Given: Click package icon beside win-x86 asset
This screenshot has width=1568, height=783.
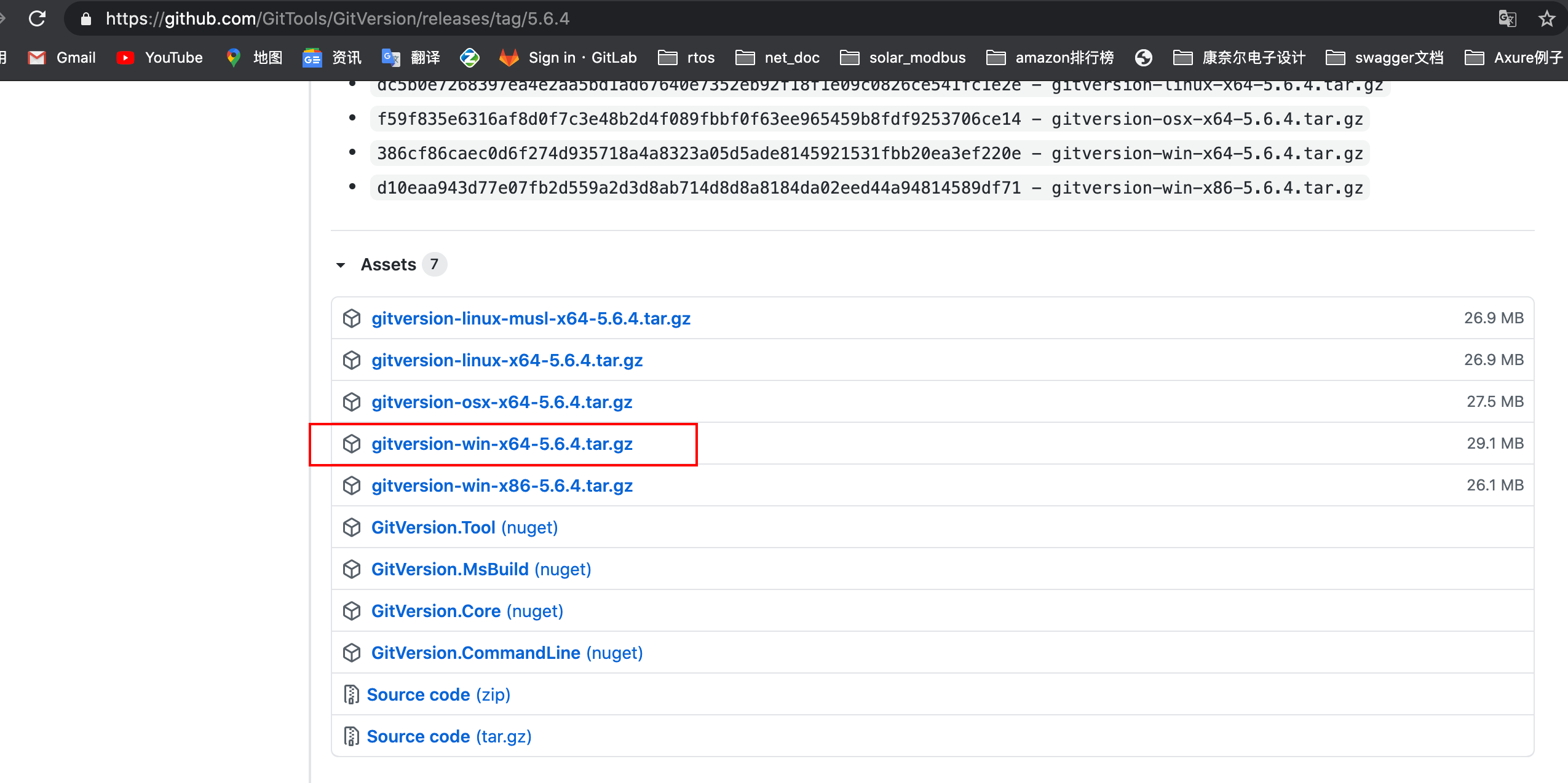Looking at the screenshot, I should coord(352,486).
